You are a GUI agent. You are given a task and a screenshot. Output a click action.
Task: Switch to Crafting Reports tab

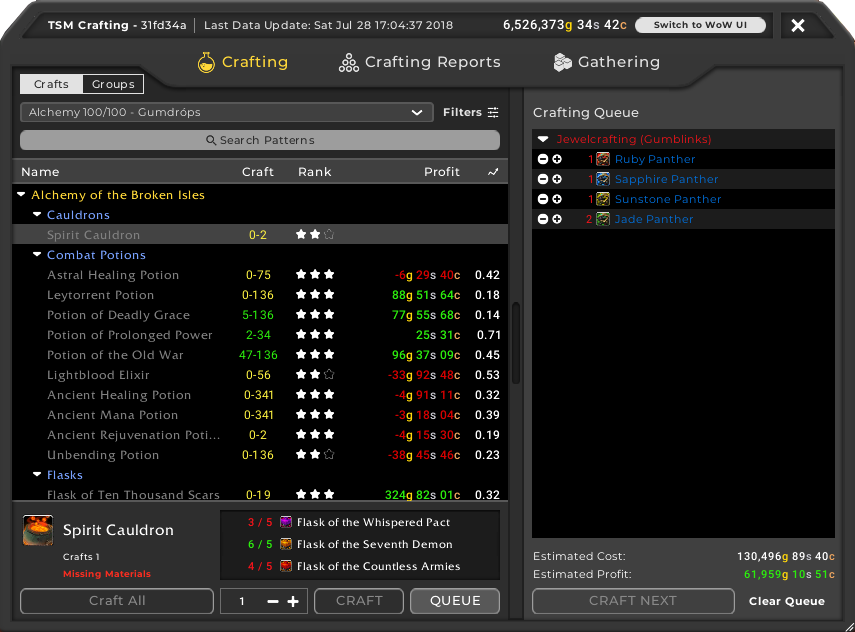click(419, 62)
